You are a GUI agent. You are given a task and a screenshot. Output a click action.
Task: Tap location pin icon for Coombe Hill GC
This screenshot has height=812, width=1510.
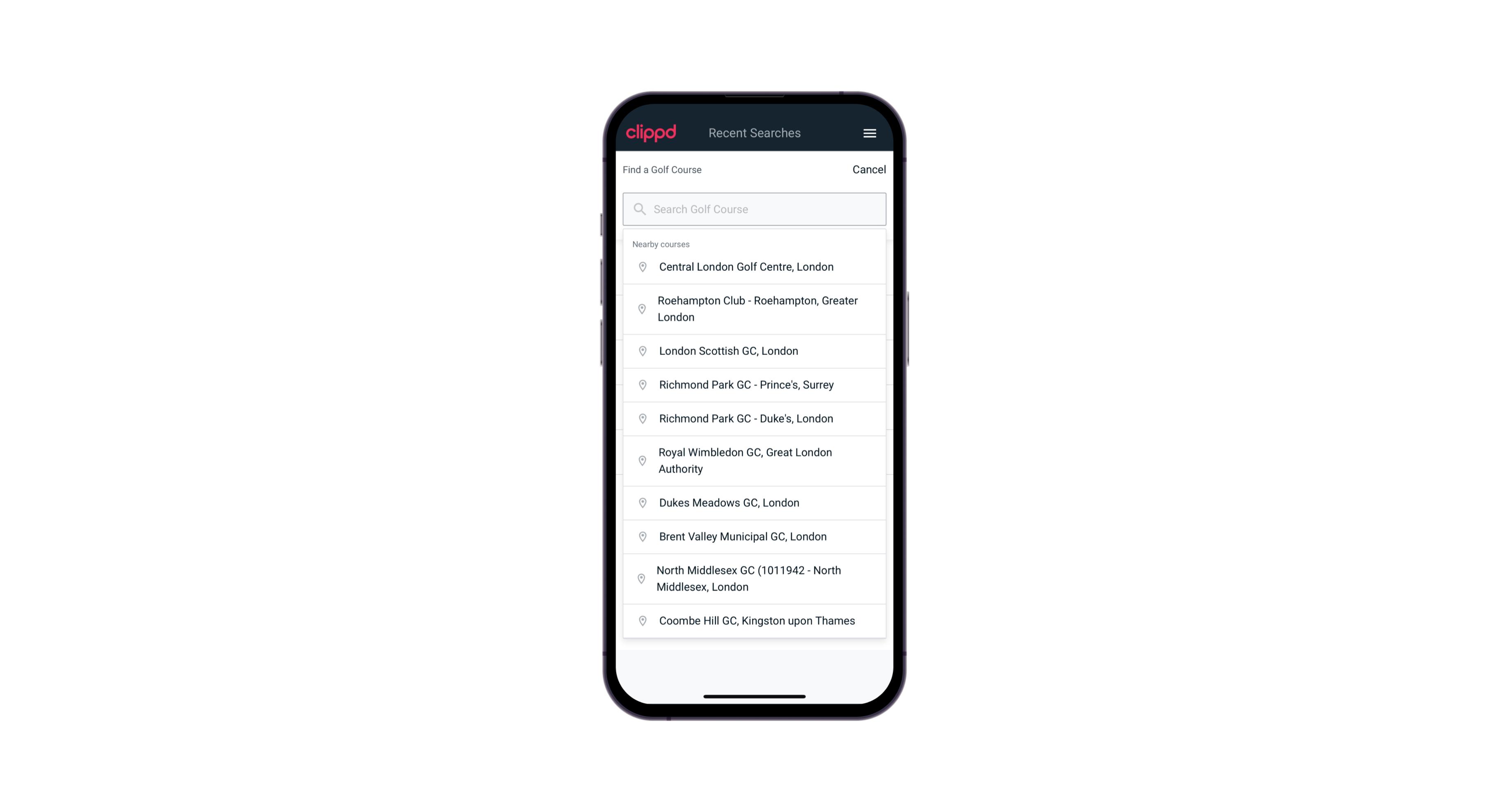click(x=641, y=621)
